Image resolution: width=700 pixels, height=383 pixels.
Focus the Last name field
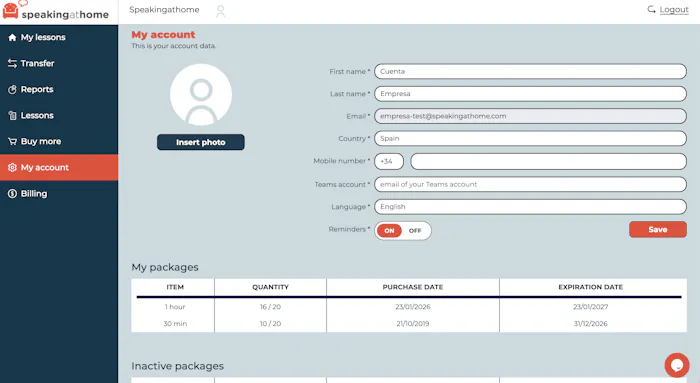[530, 94]
